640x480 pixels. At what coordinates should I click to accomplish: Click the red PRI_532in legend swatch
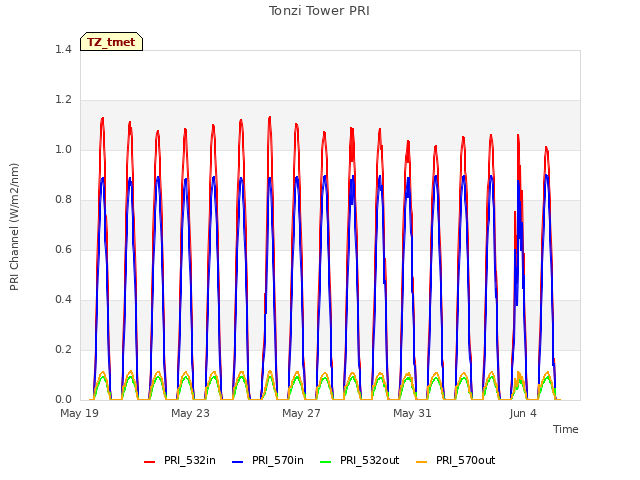[149, 462]
